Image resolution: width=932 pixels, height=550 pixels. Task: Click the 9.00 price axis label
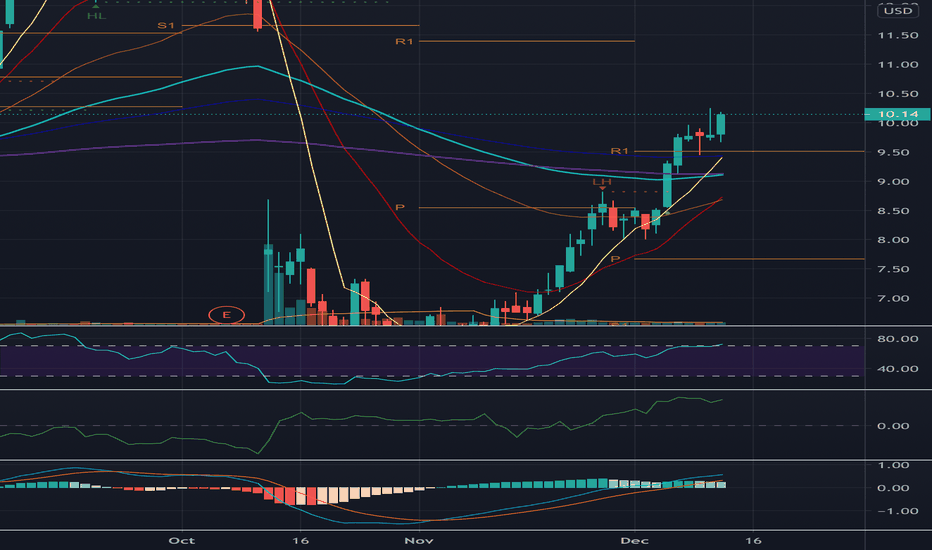[893, 181]
